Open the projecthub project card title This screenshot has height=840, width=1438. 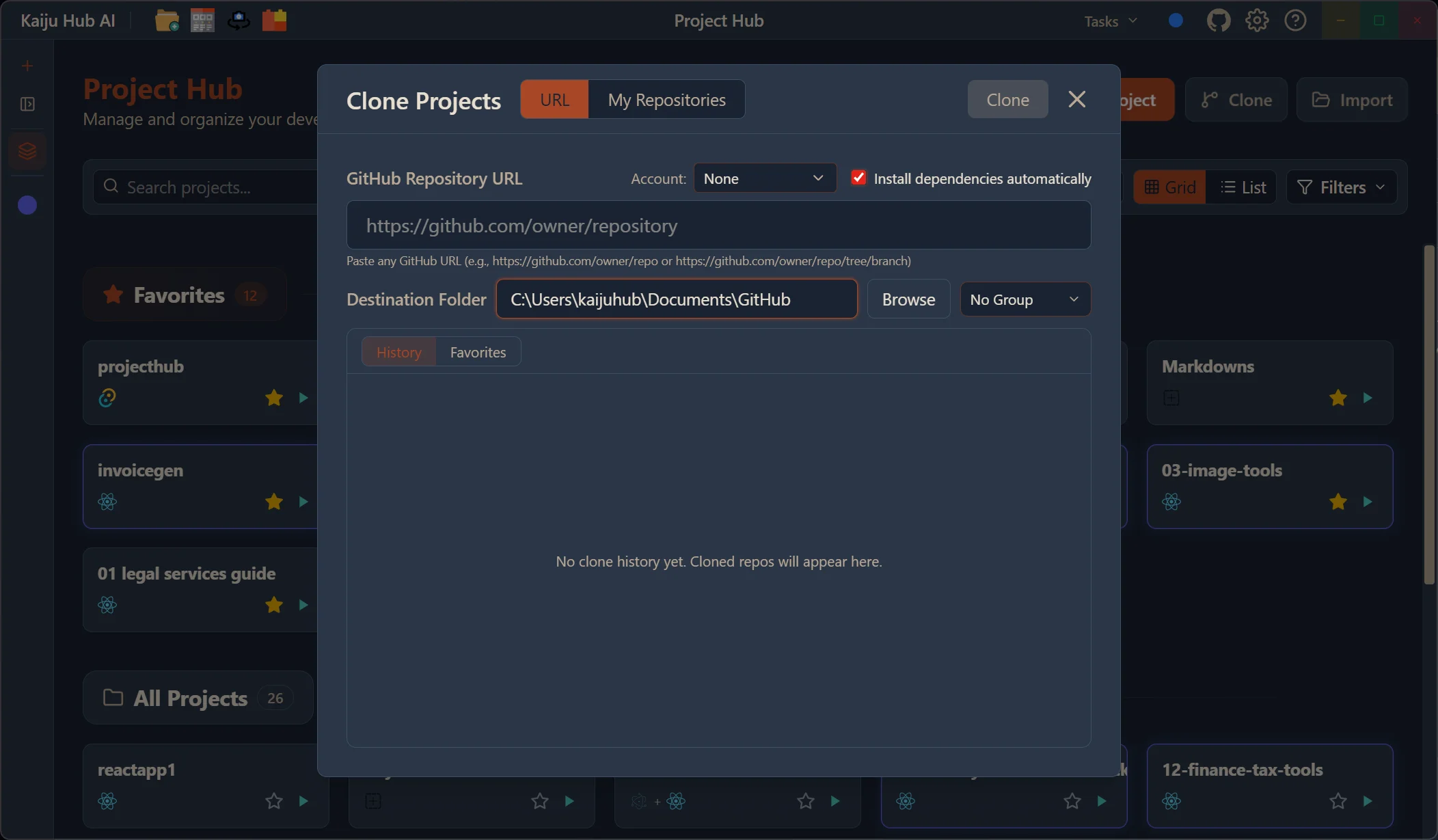[x=141, y=367]
